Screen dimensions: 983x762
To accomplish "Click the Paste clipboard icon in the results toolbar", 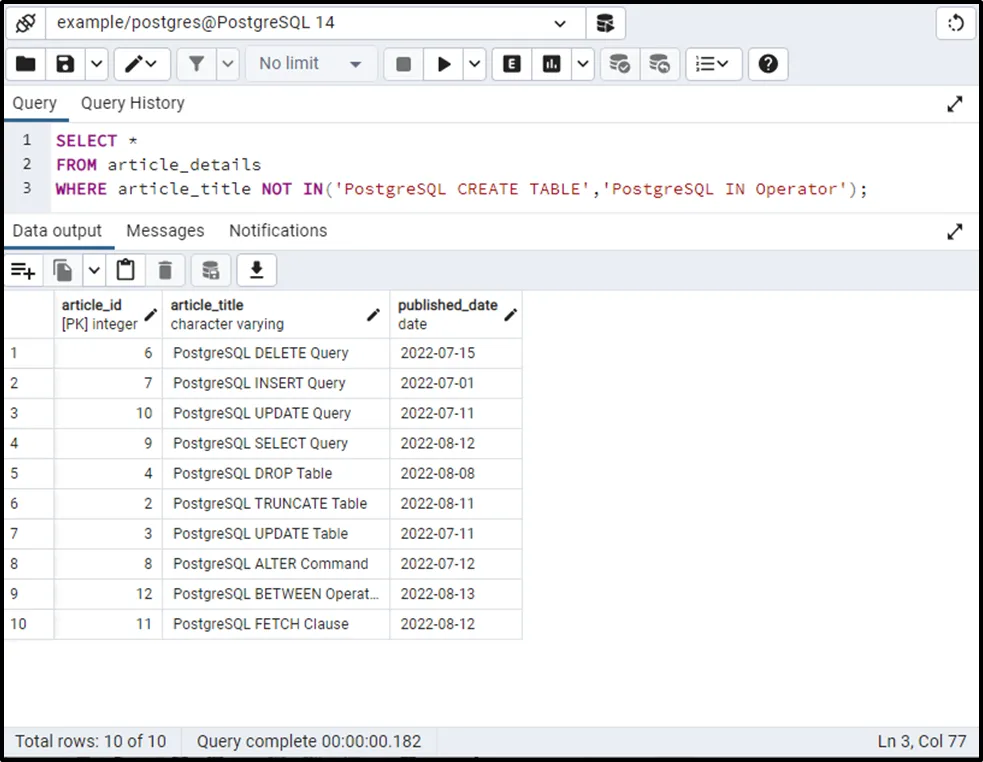I will click(125, 270).
